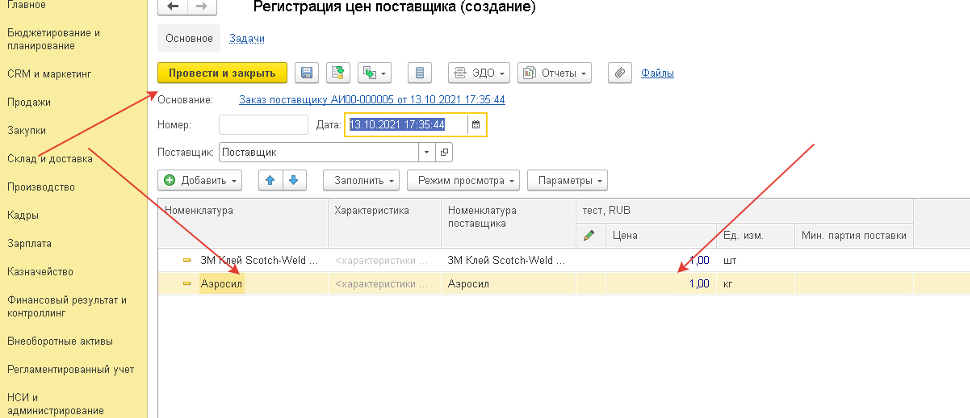970x418 pixels.
Task: Move row up with blue arrow
Action: [270, 181]
